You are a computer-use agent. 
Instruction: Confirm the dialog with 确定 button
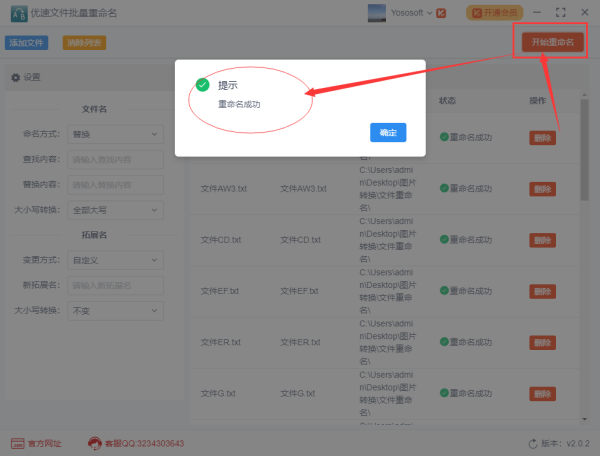pos(388,132)
